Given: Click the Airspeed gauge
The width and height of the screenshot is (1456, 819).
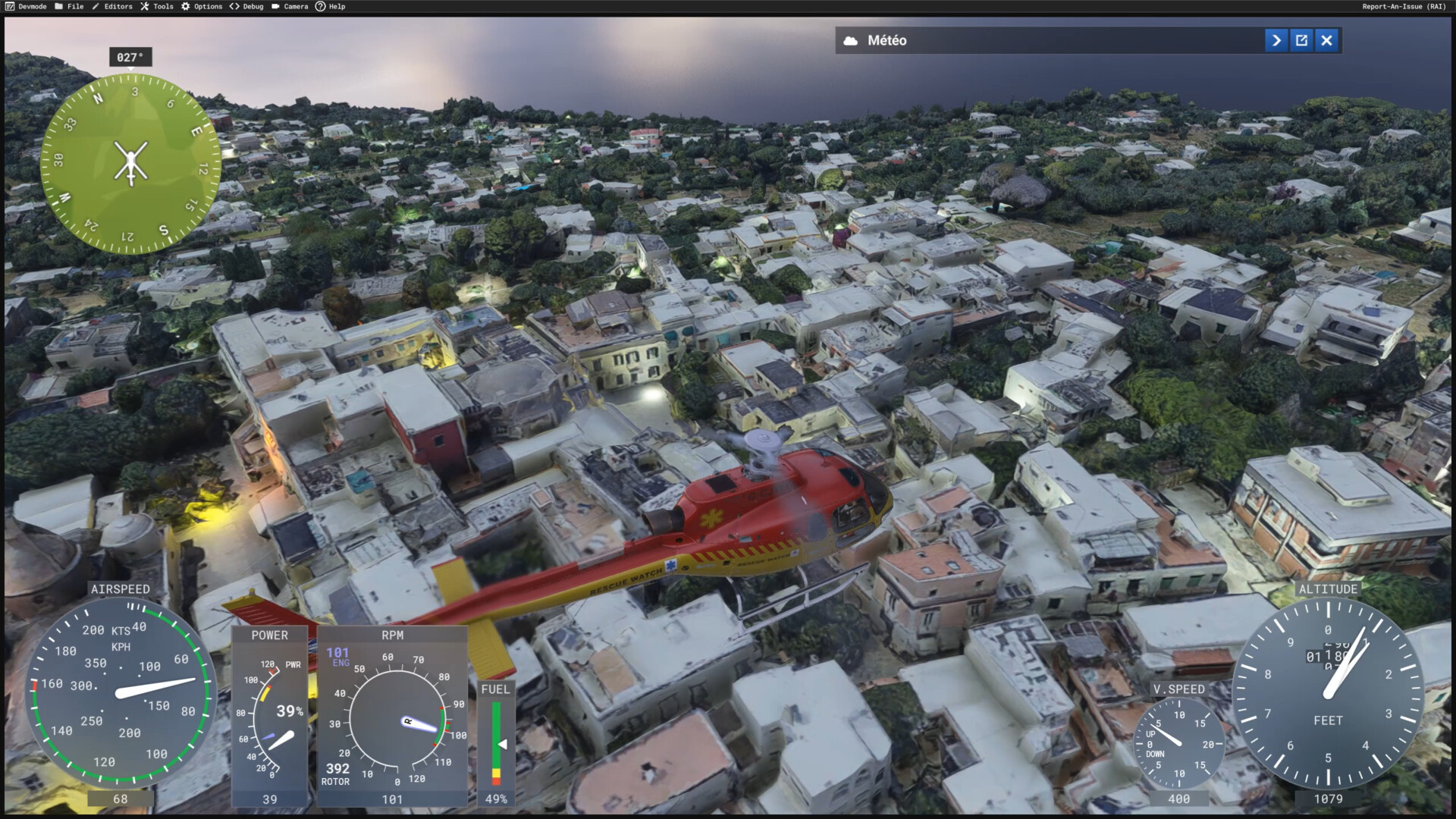Looking at the screenshot, I should [x=120, y=690].
